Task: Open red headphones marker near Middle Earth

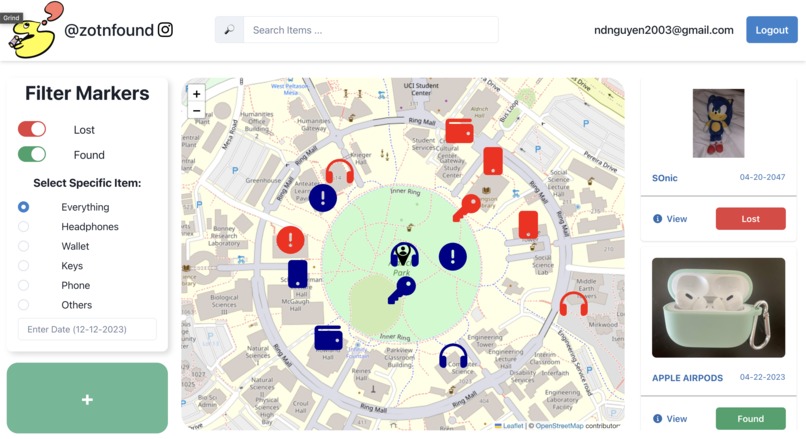Action: [574, 303]
